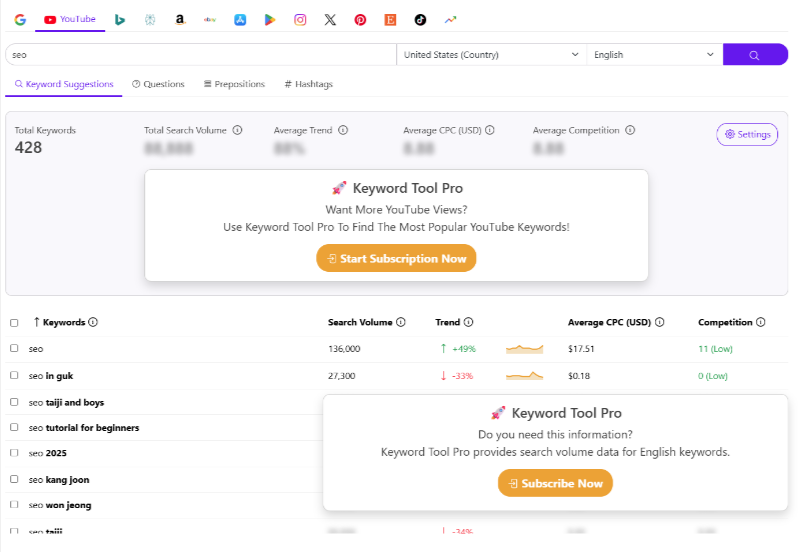
Task: Click keyword text 'seo kang joon'
Action: pos(59,480)
